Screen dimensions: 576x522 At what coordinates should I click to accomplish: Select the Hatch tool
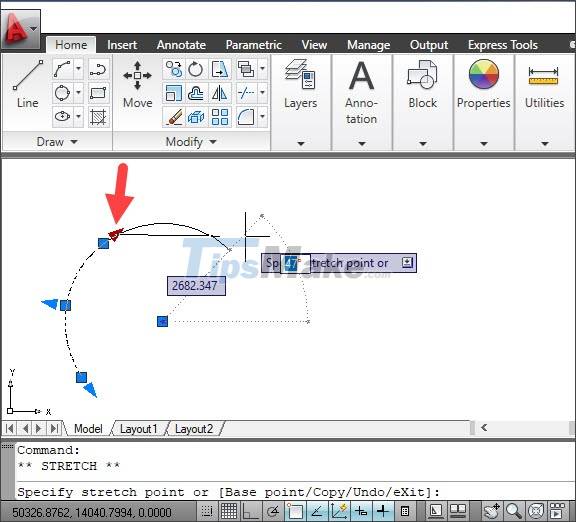tap(98, 117)
